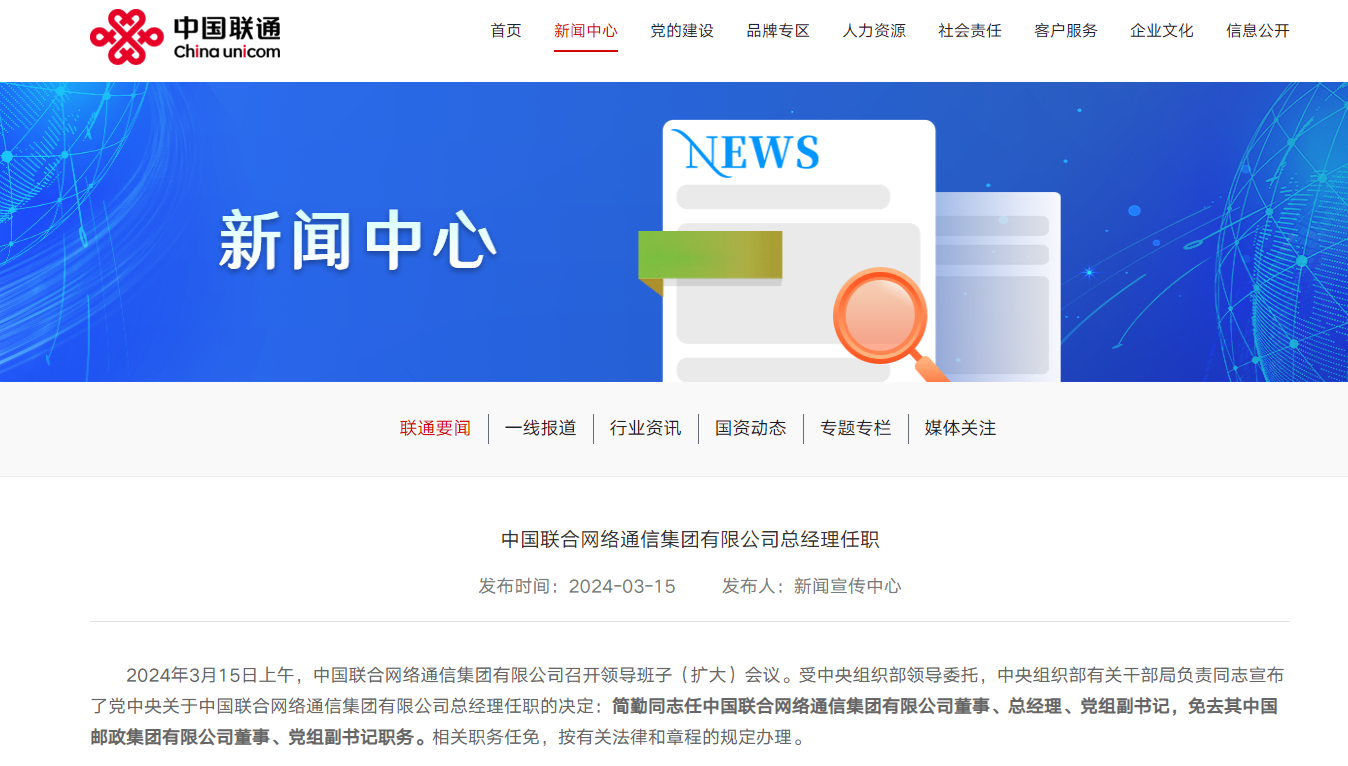Select 社会责任 in the top navigation

point(970,31)
